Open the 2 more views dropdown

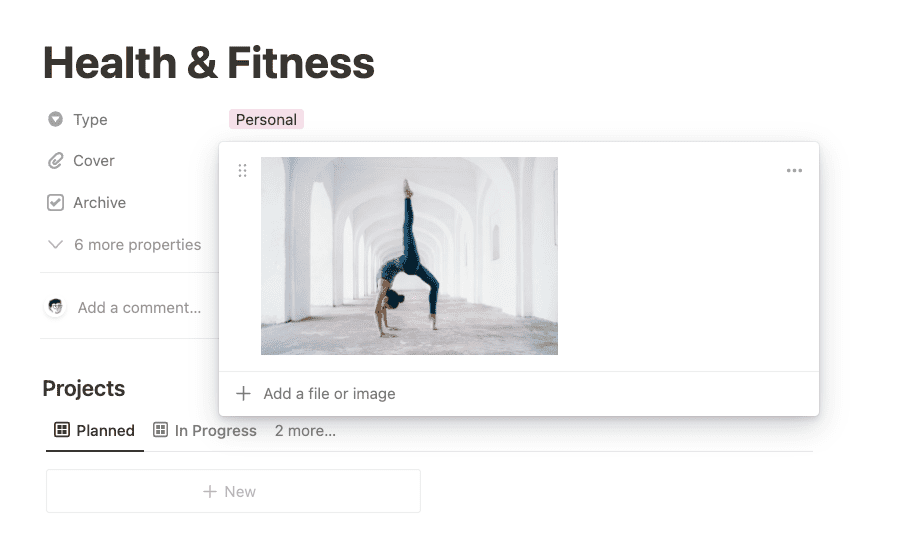click(x=305, y=431)
